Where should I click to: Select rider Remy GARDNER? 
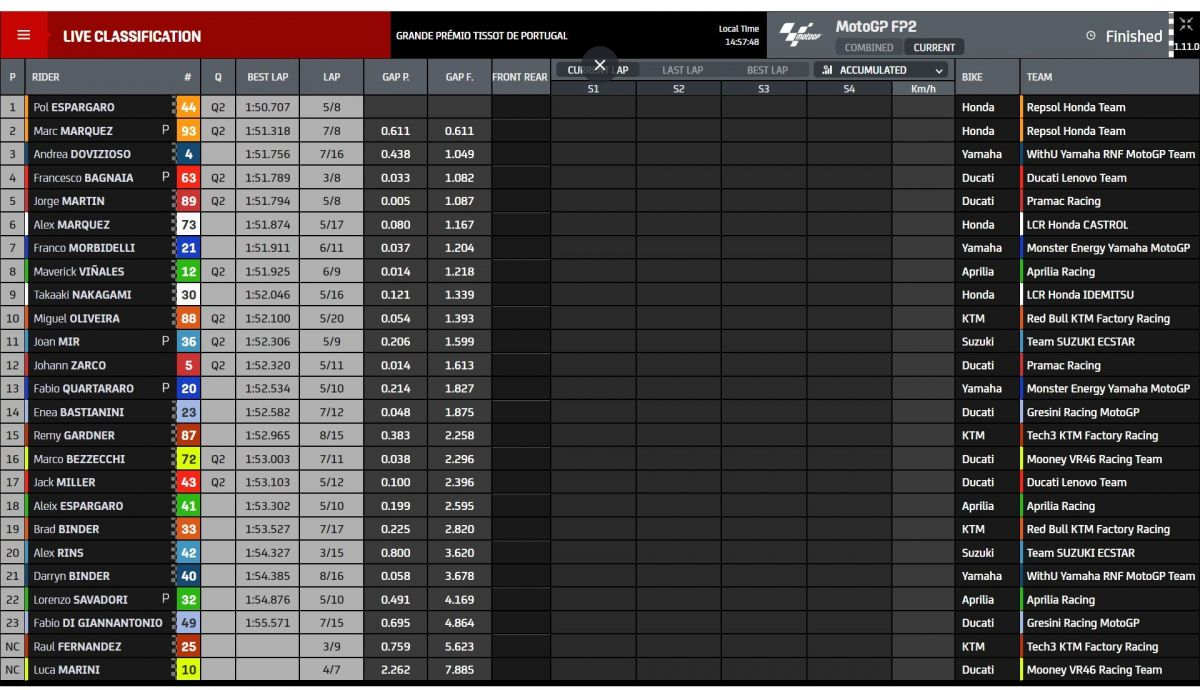pos(74,436)
